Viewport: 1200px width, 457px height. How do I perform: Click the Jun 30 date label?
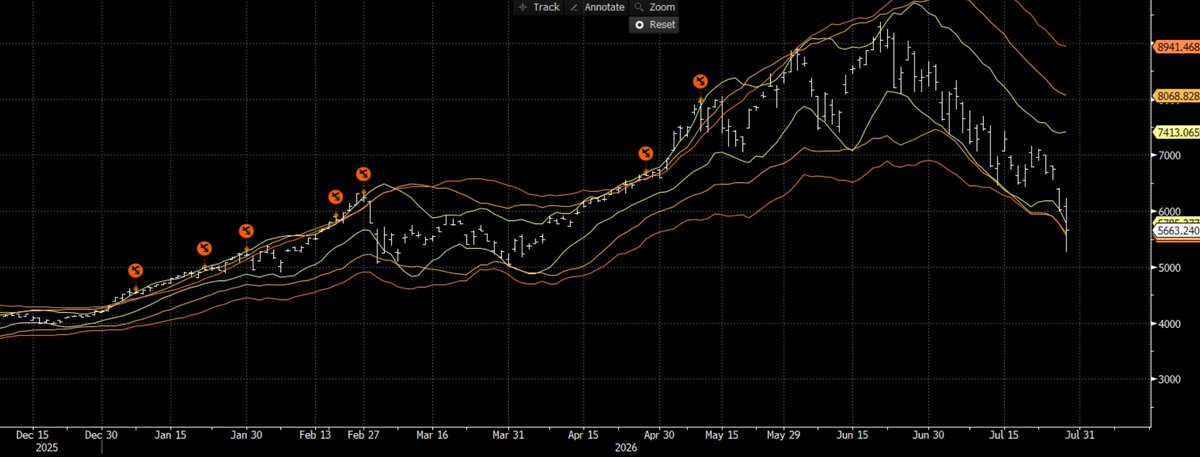[x=929, y=436]
